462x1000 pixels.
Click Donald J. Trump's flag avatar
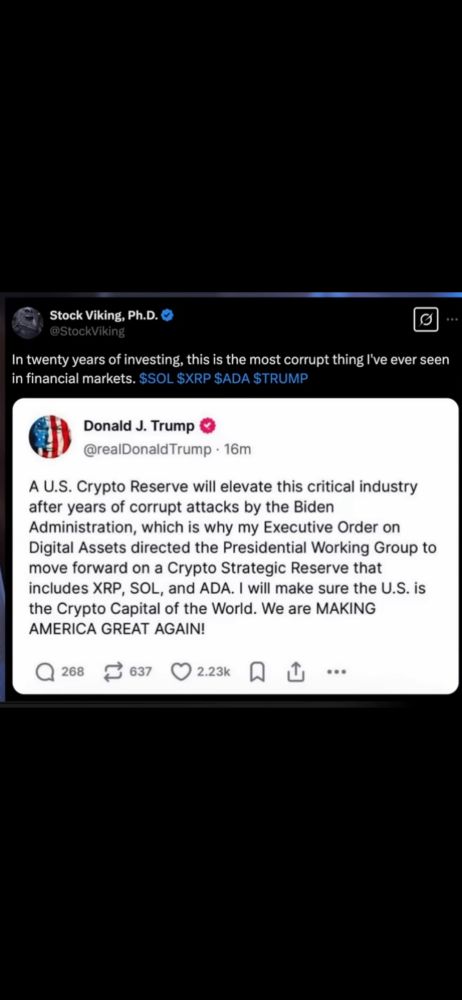pyautogui.click(x=50, y=437)
